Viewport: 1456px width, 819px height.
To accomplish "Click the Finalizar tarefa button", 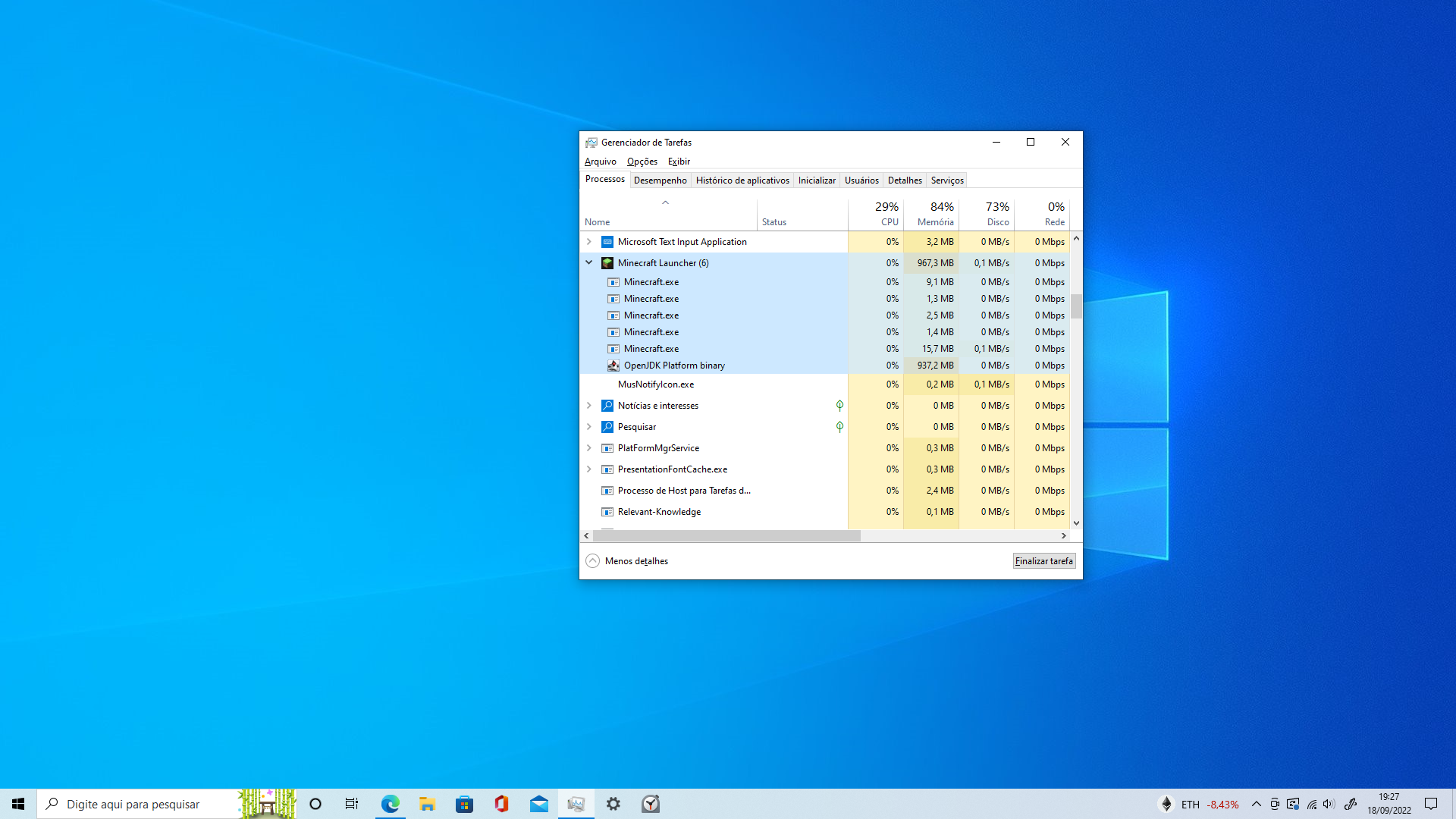I will point(1043,561).
